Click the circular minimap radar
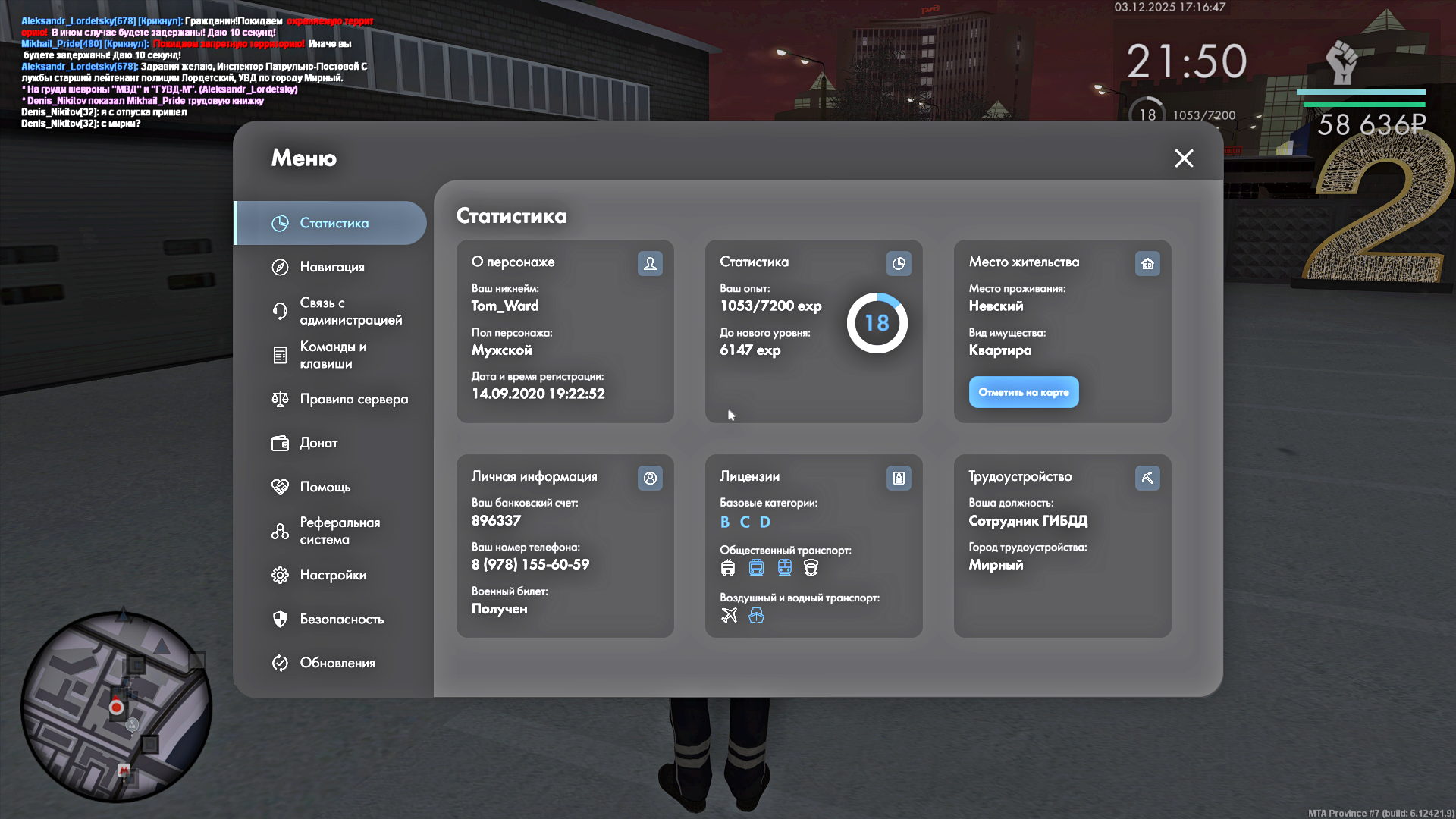 (115, 707)
